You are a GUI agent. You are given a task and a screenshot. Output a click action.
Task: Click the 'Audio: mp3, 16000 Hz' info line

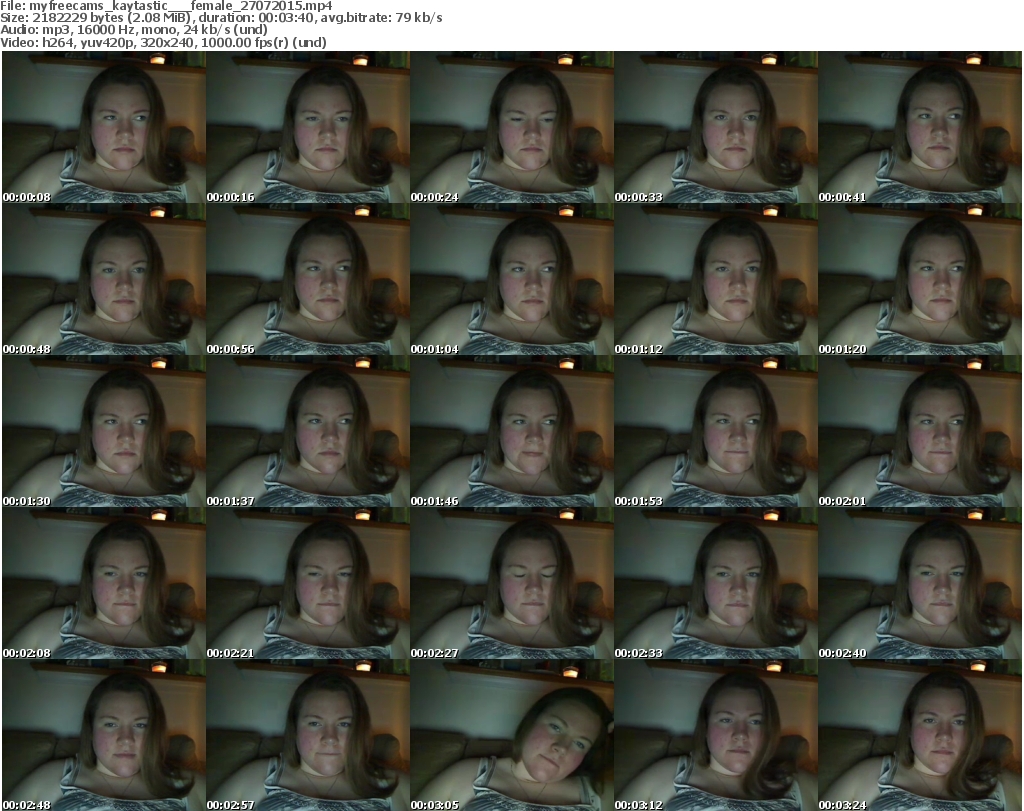pyautogui.click(x=134, y=30)
